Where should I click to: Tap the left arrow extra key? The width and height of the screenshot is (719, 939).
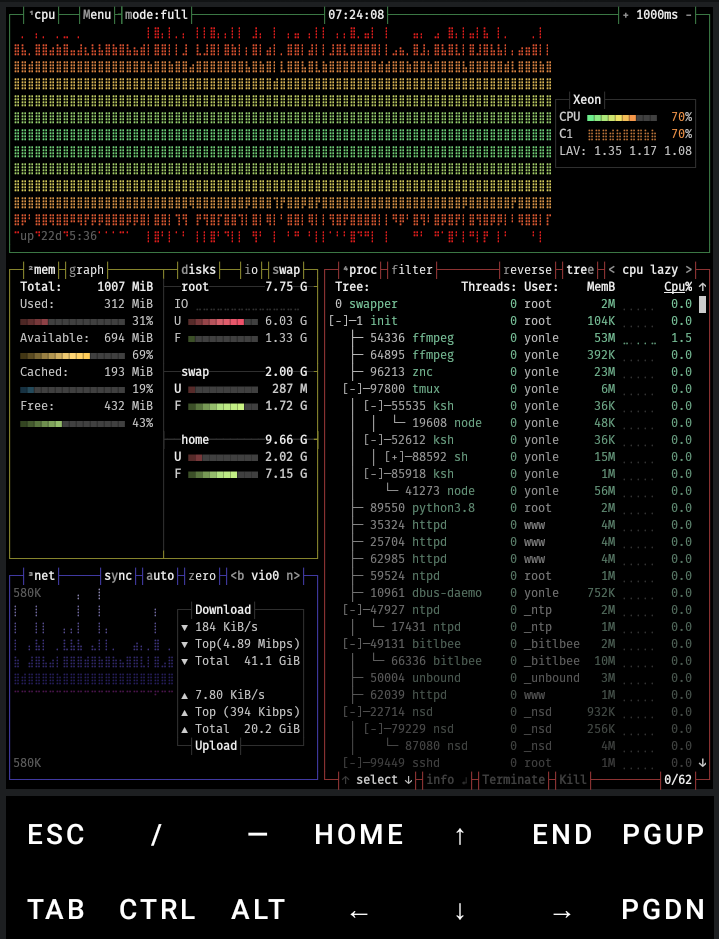click(x=359, y=914)
